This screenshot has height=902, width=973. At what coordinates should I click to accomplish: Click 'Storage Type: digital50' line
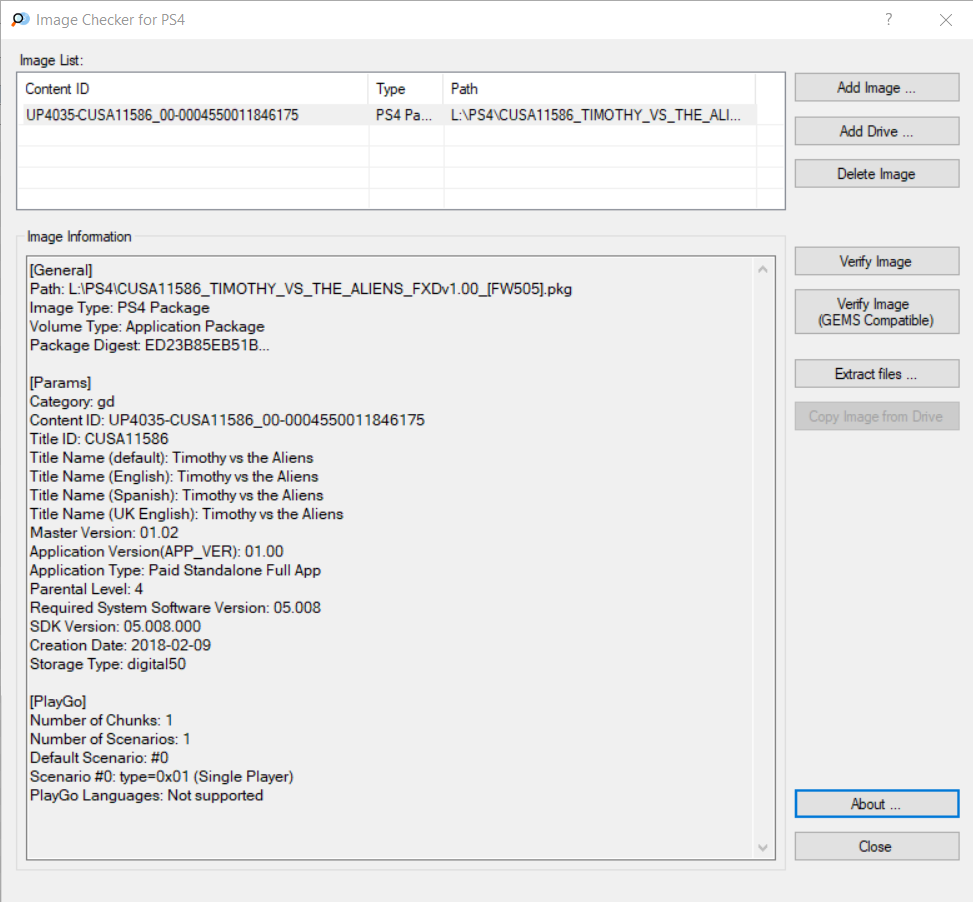pos(108,664)
